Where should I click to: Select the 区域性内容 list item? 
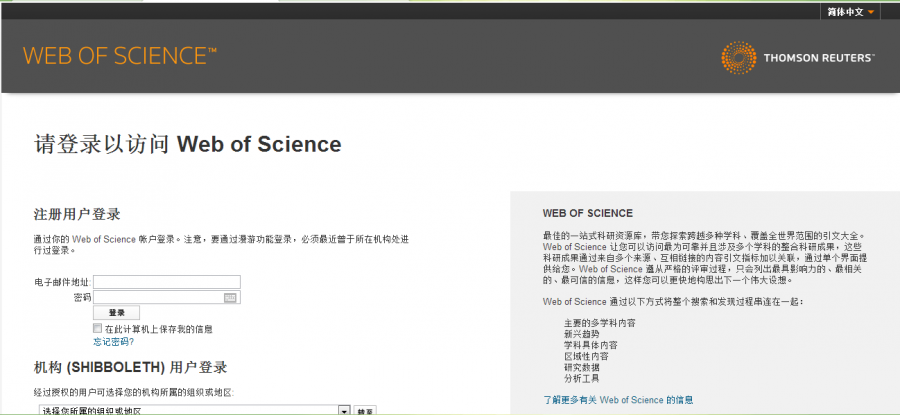586,356
